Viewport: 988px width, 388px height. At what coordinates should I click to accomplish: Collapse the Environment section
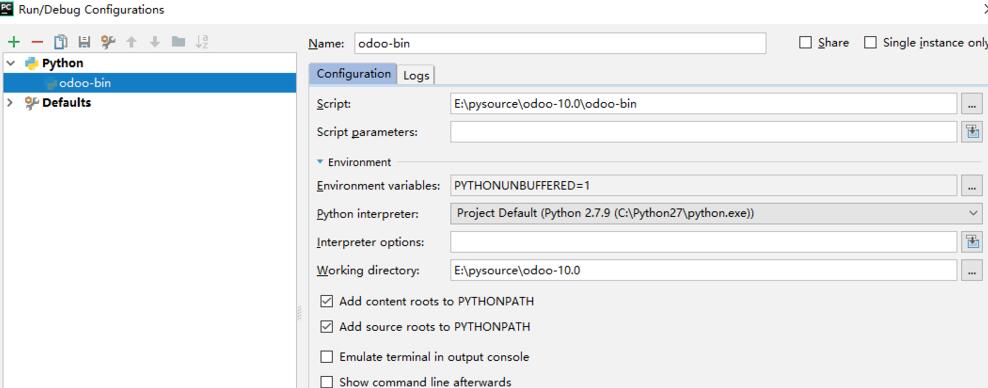click(x=320, y=162)
